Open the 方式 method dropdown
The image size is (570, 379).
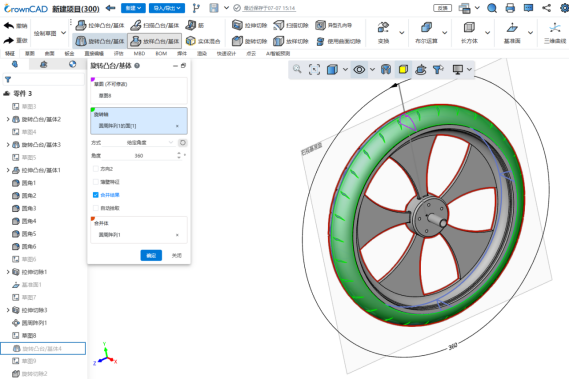tap(150, 142)
